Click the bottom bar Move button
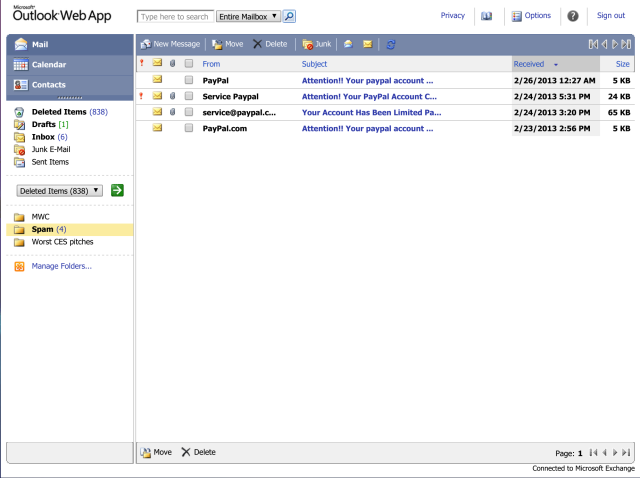Image resolution: width=640 pixels, height=478 pixels. (156, 452)
